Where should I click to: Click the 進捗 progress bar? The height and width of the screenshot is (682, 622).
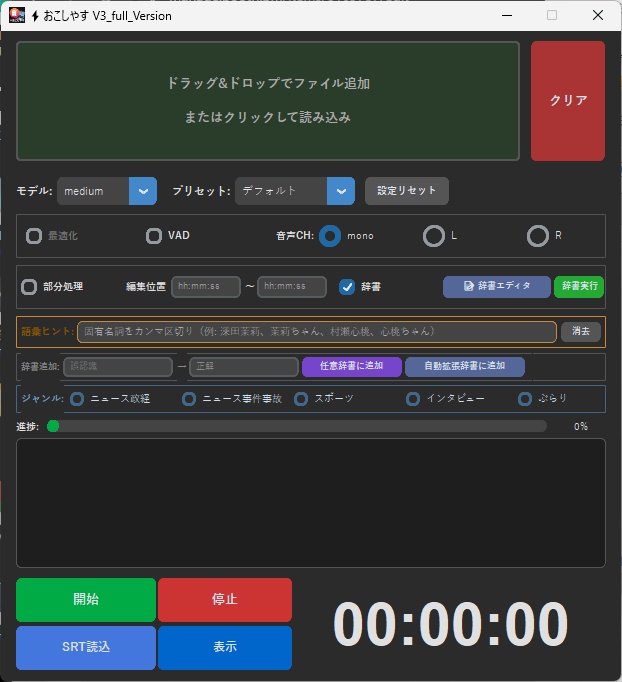click(x=297, y=426)
